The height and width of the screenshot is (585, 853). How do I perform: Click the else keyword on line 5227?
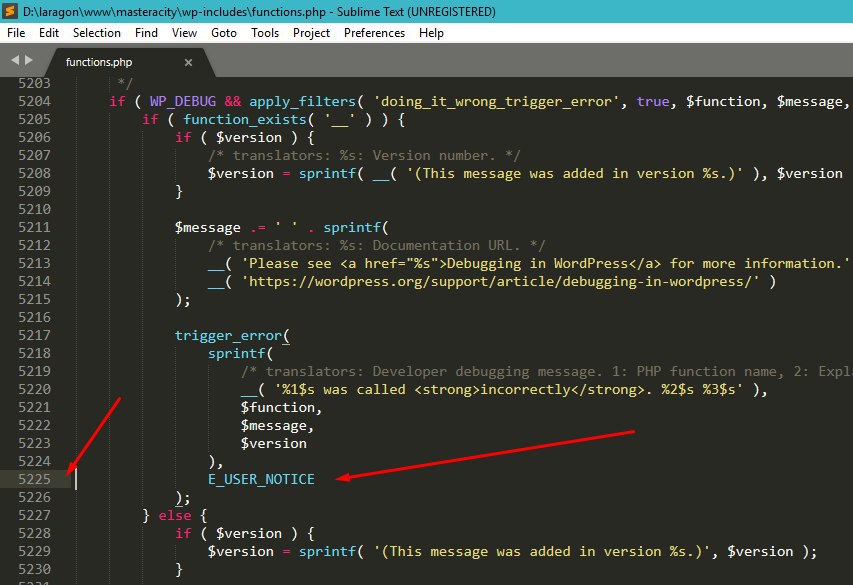pos(175,515)
